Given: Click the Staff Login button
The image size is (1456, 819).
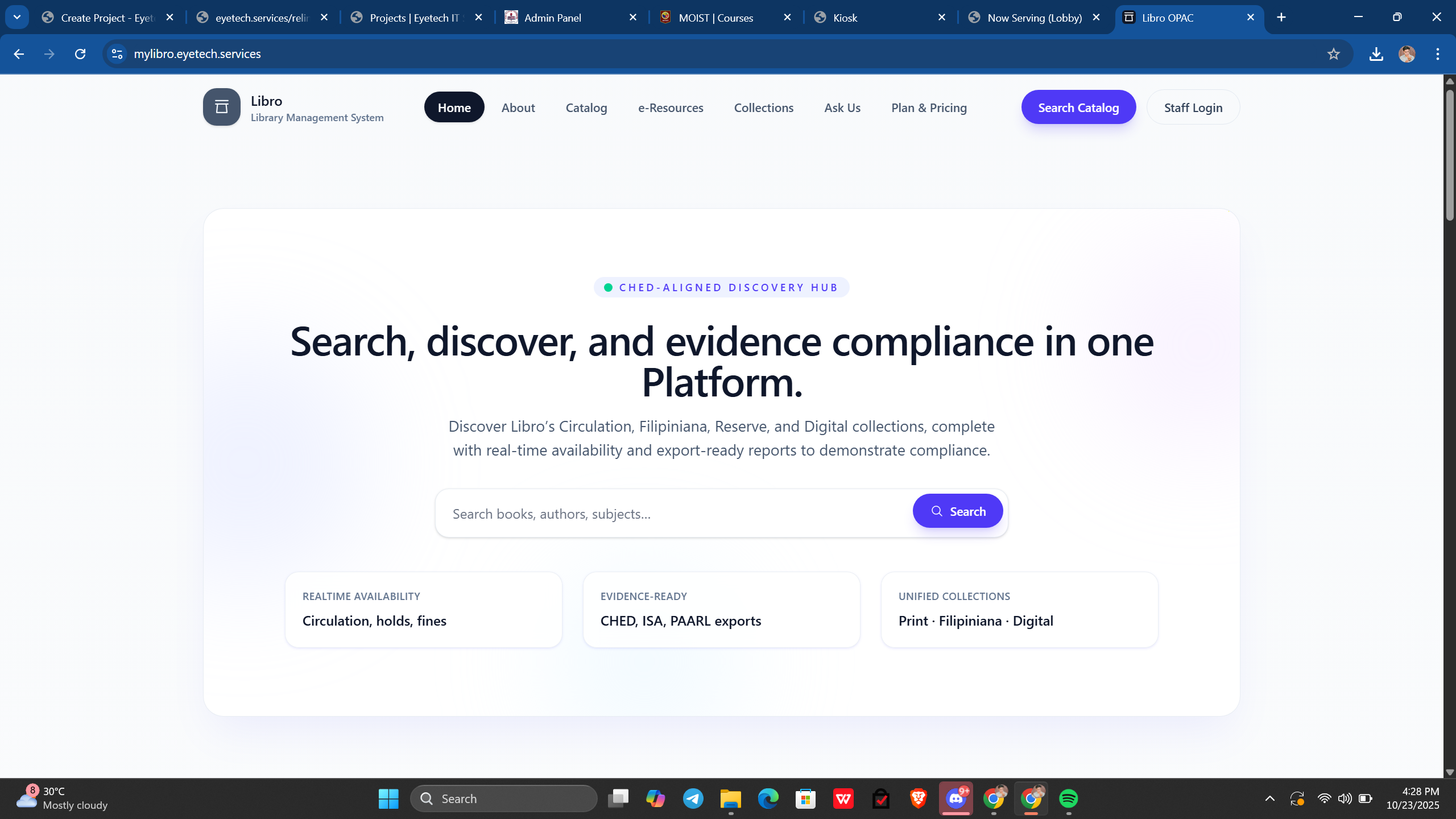Looking at the screenshot, I should pyautogui.click(x=1193, y=107).
